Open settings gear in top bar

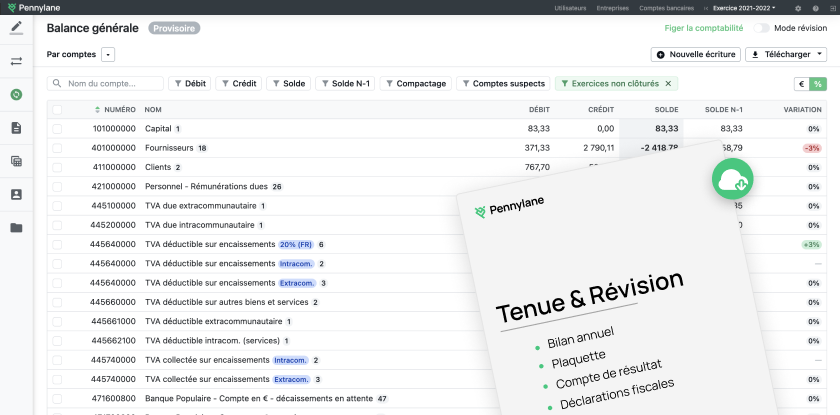click(x=798, y=8)
